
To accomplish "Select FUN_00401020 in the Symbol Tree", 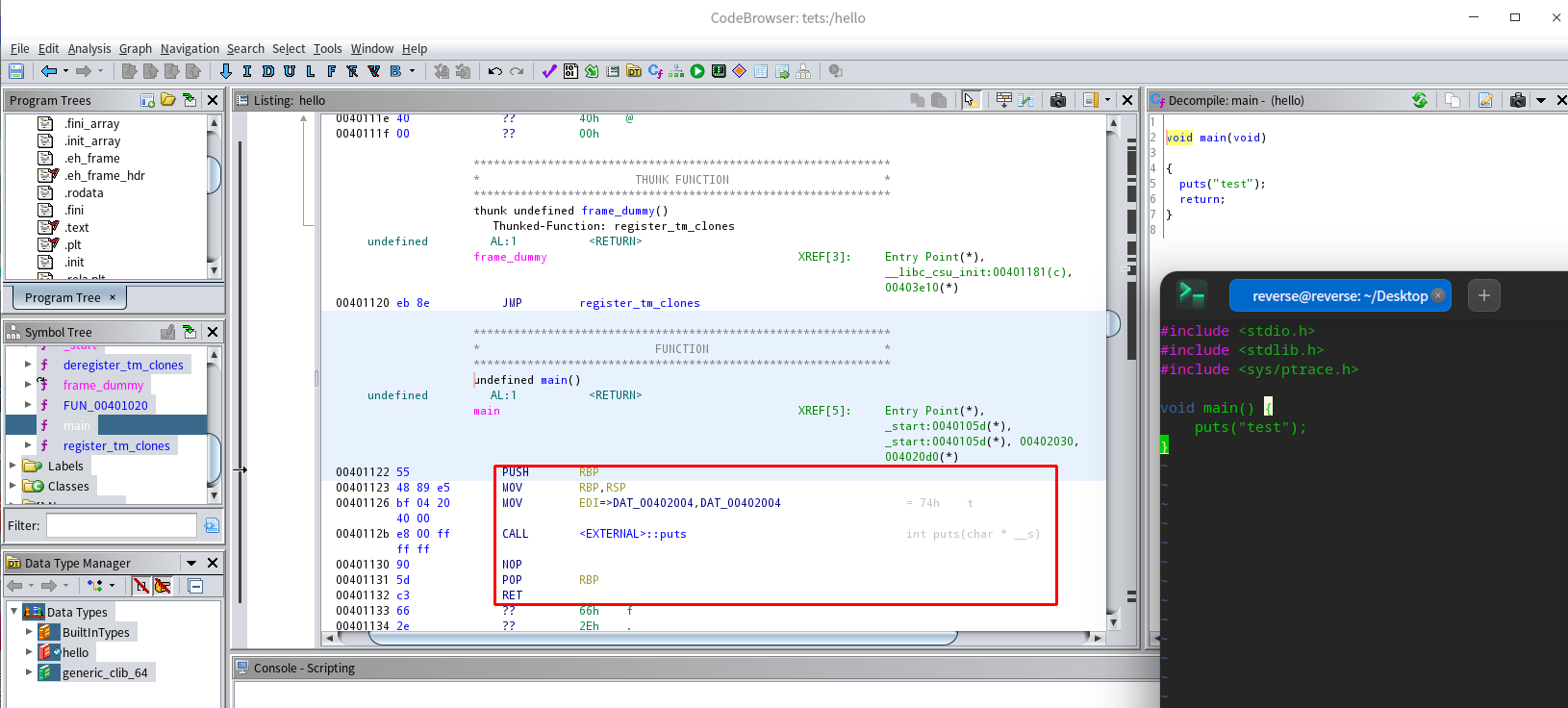I will [106, 405].
